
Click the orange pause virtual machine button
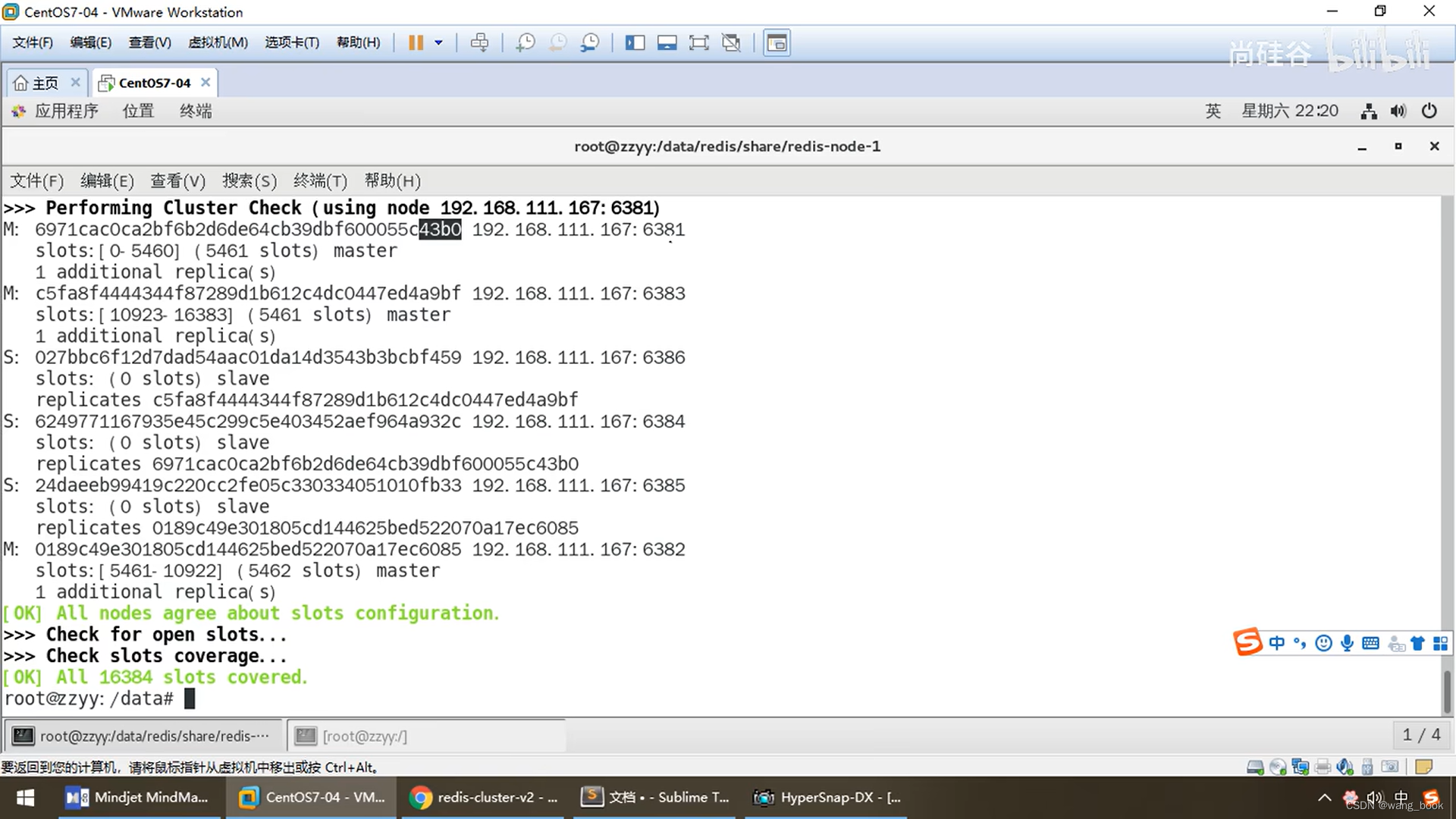click(x=415, y=42)
